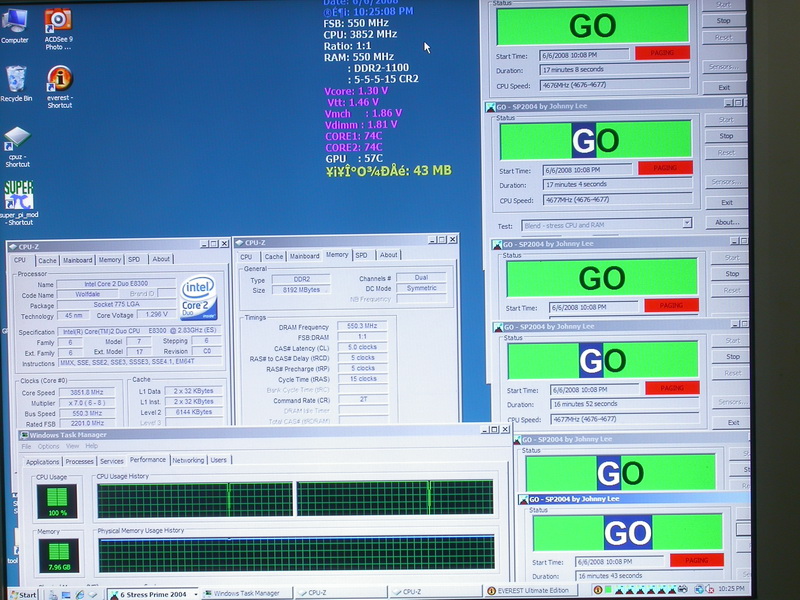Click the Intel Core 2 Duo logo in CPU-Z
This screenshot has width=800, height=600.
point(198,298)
